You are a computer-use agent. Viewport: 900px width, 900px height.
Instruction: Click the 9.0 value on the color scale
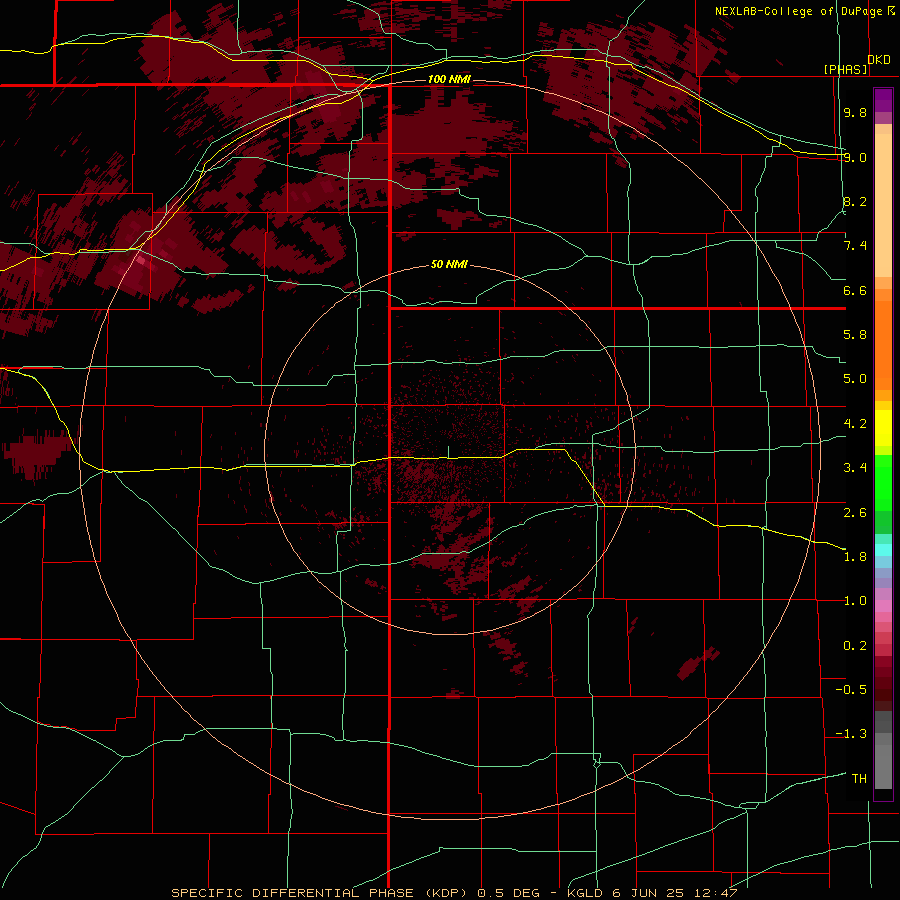point(855,157)
